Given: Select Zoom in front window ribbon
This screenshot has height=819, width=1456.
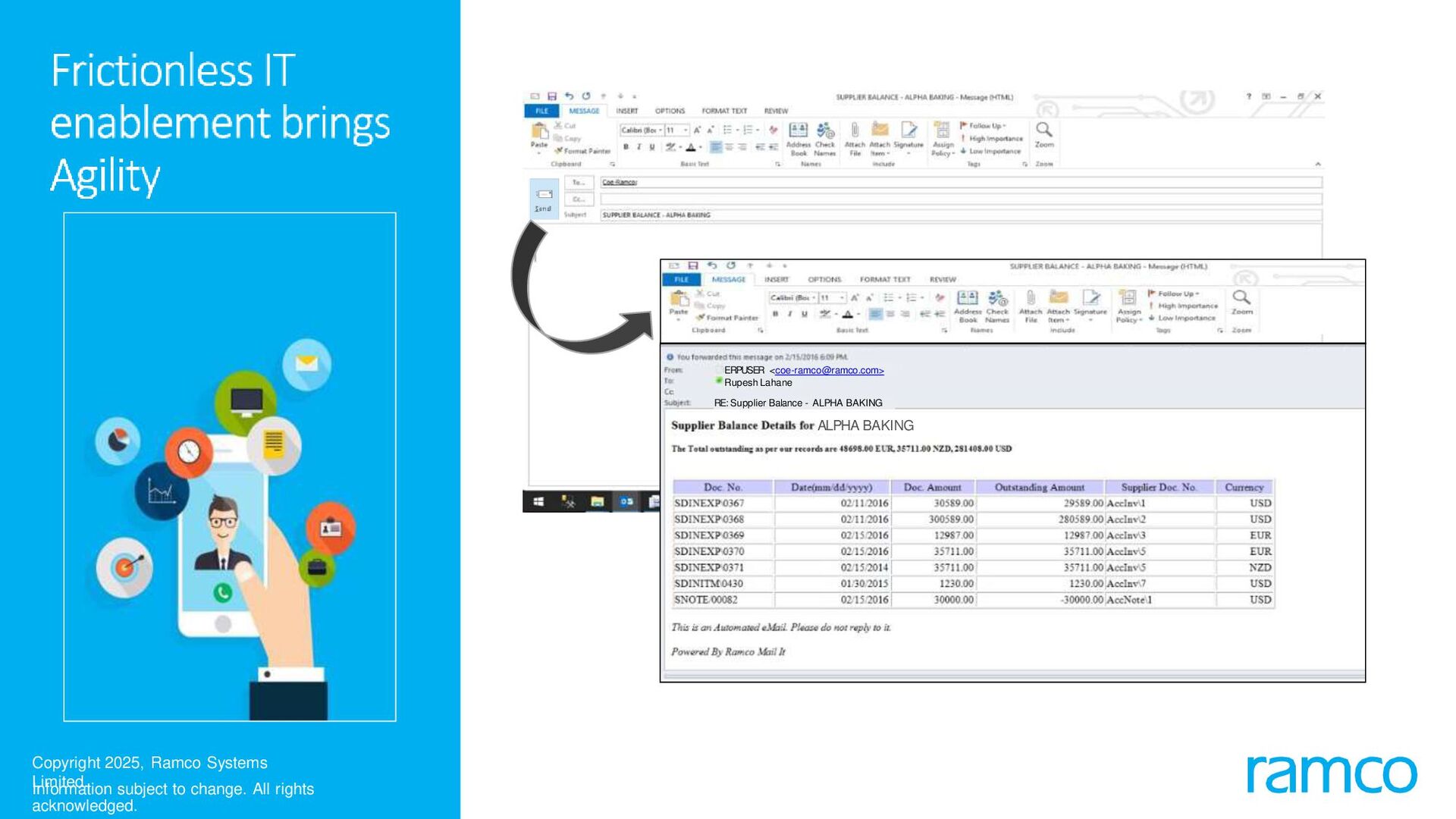Looking at the screenshot, I should click(x=1241, y=303).
